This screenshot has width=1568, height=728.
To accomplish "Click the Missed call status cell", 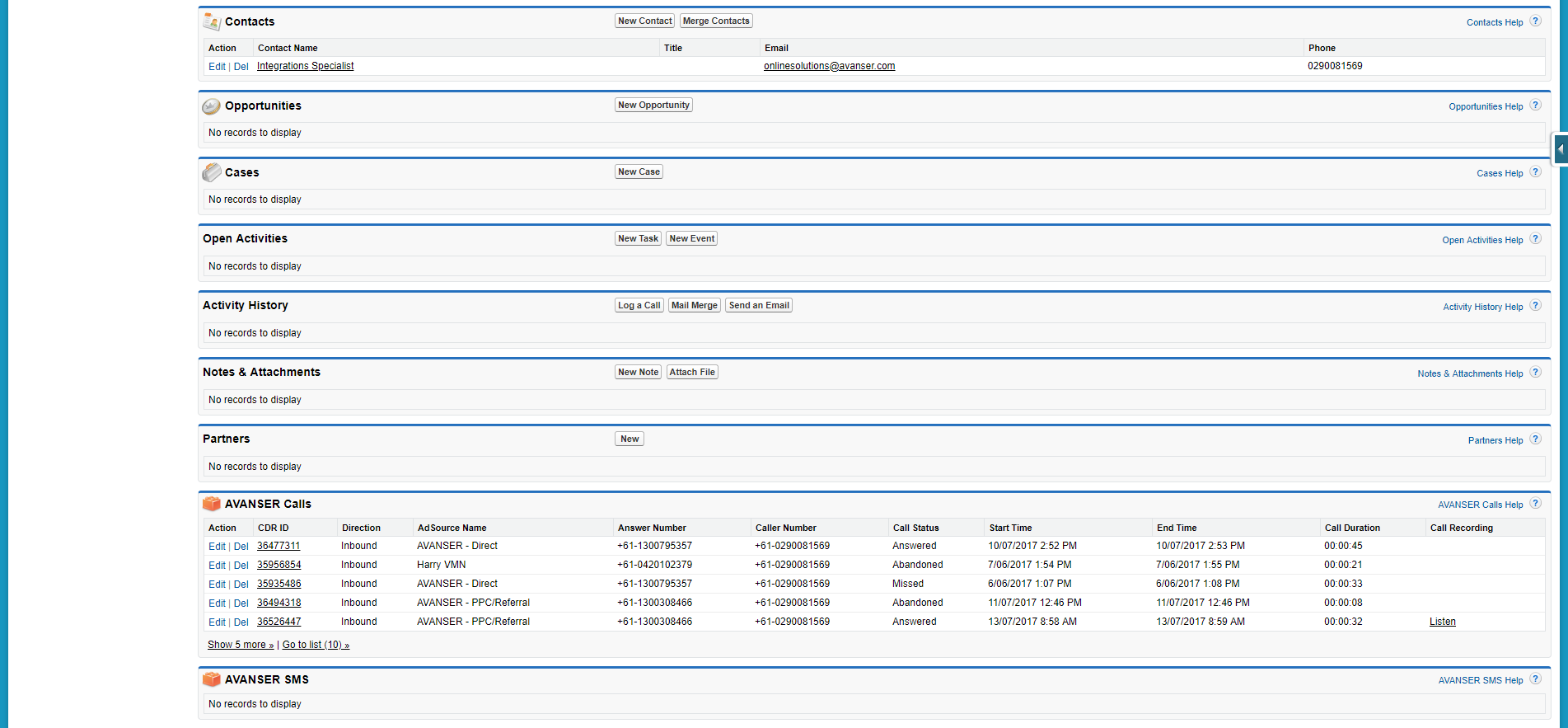I will point(908,584).
